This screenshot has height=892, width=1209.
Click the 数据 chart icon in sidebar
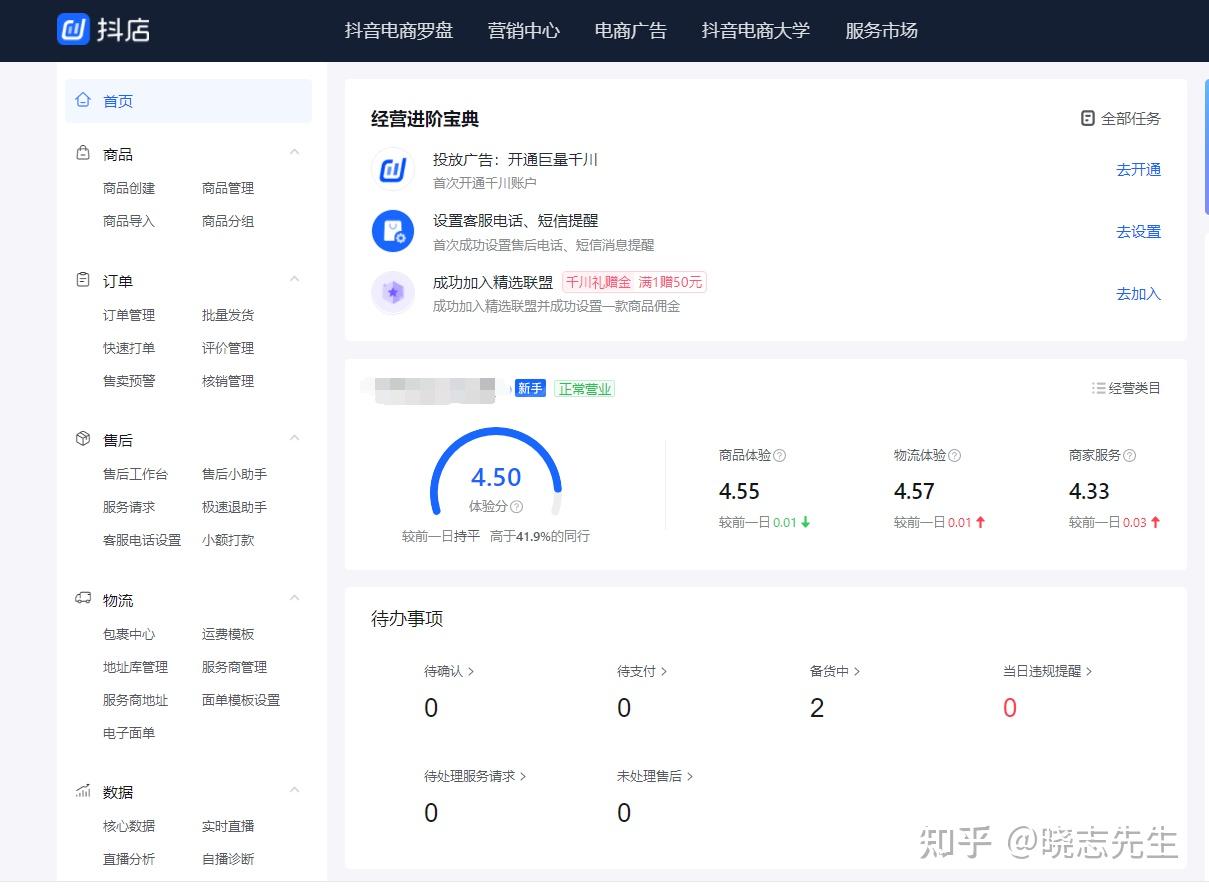(83, 790)
